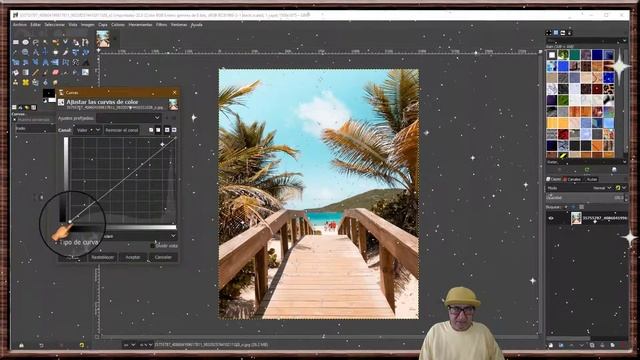Open the units dropdown in status bar
Image resolution: width=640 pixels, height=360 pixels.
pyautogui.click(x=130, y=345)
